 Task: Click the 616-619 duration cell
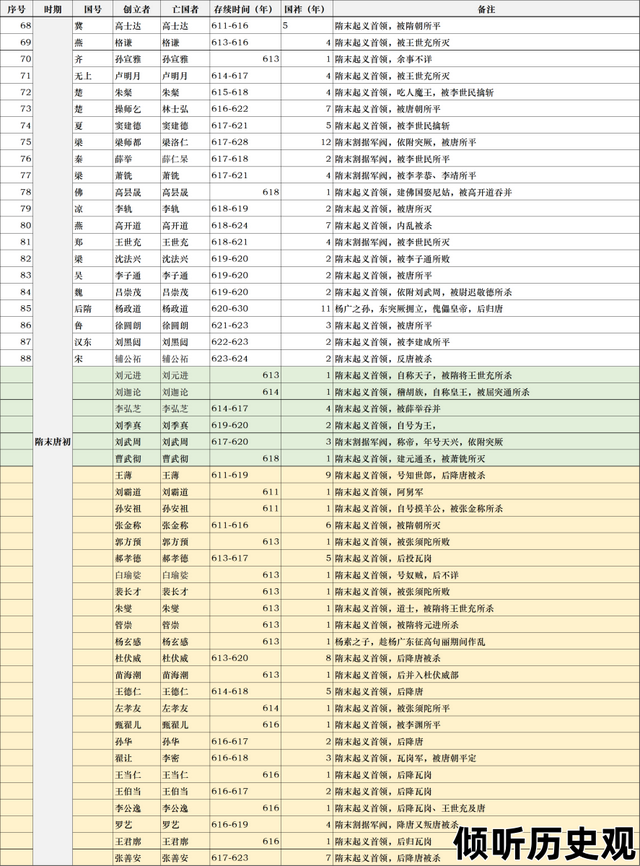pyautogui.click(x=245, y=825)
